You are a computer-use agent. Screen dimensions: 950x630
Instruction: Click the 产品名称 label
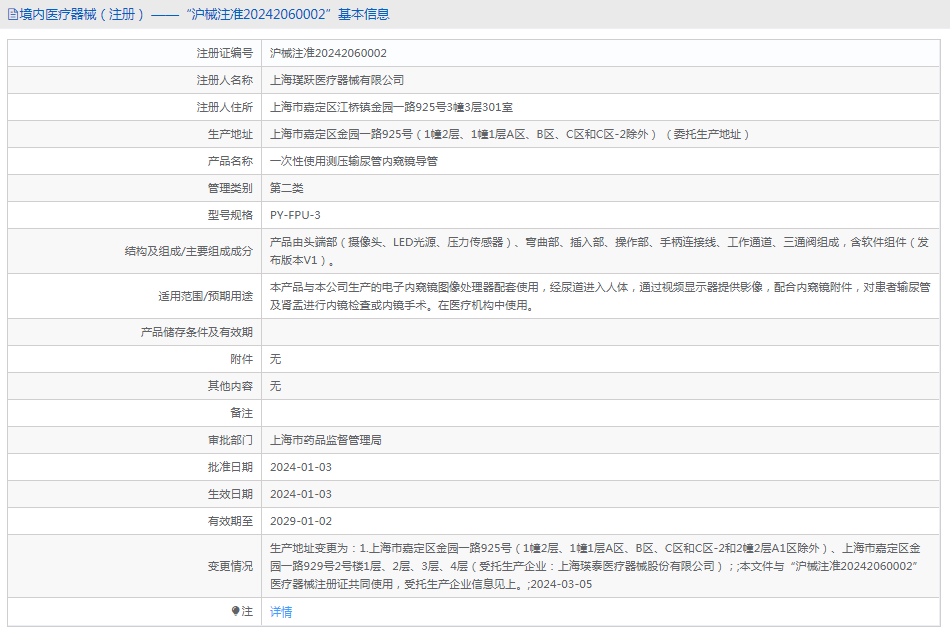pos(230,161)
